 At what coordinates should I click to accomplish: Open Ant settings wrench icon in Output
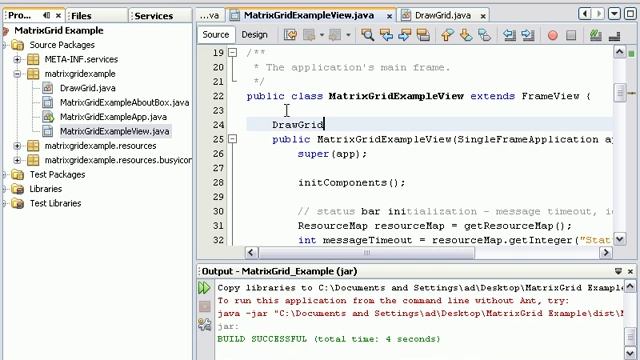click(x=204, y=324)
